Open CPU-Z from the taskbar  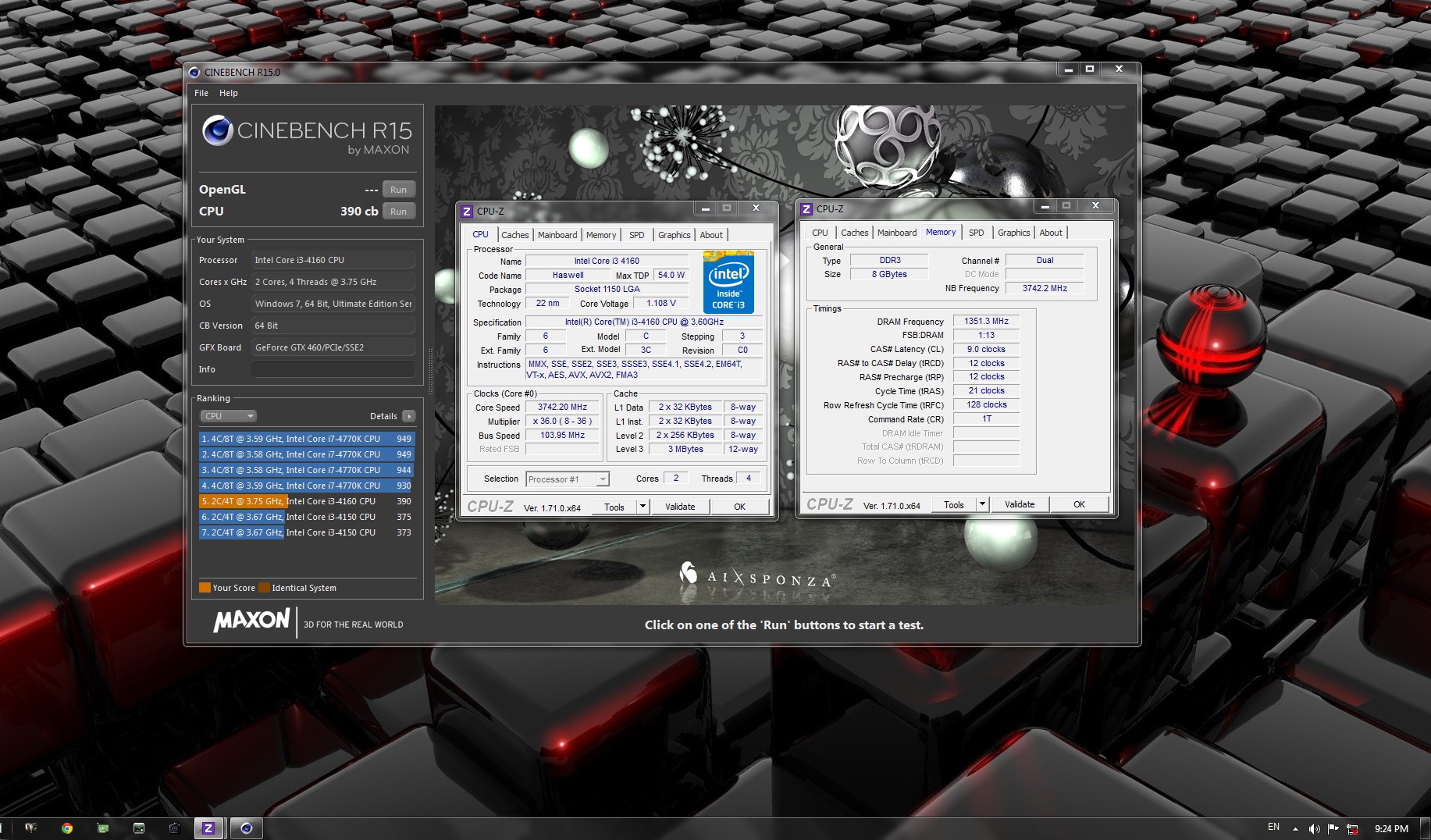tap(208, 828)
